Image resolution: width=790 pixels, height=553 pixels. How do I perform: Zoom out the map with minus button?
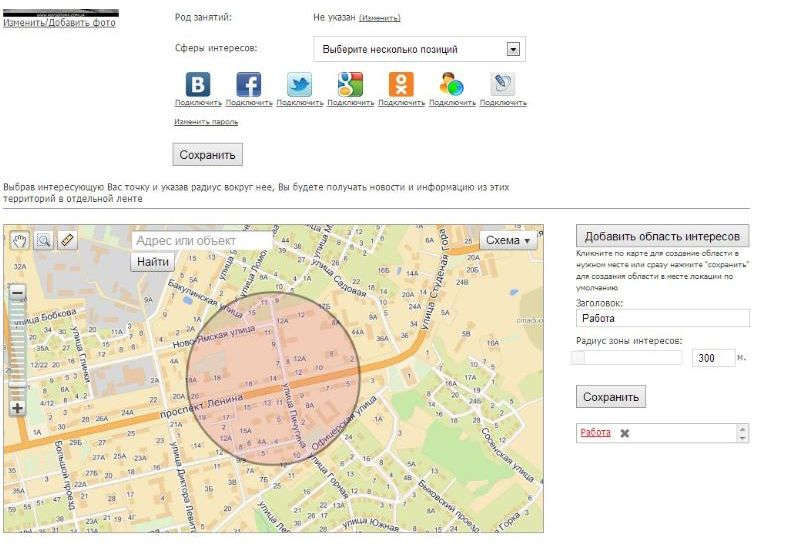(x=18, y=293)
